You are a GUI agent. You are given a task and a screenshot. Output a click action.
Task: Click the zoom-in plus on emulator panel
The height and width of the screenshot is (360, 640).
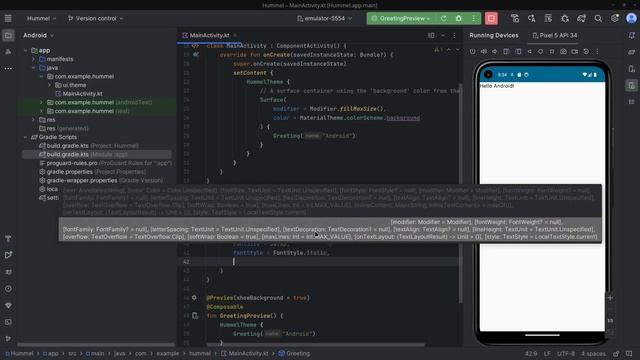610,298
